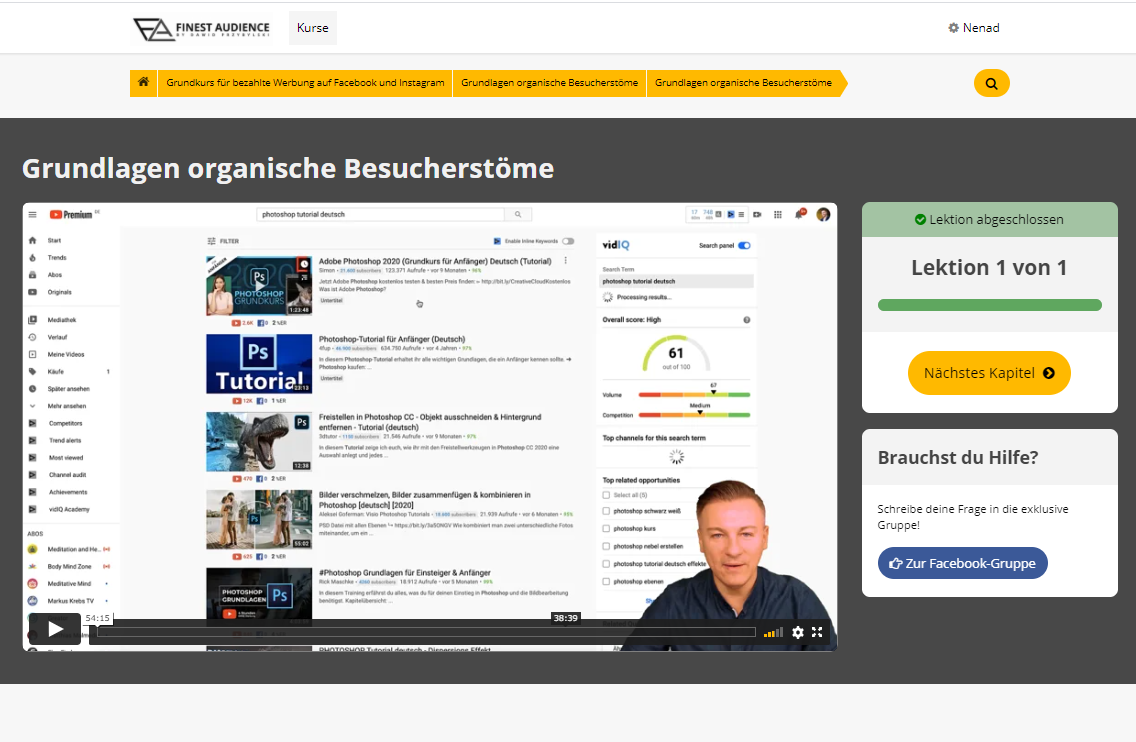Click the YouTube Premium logo in video

71,214
